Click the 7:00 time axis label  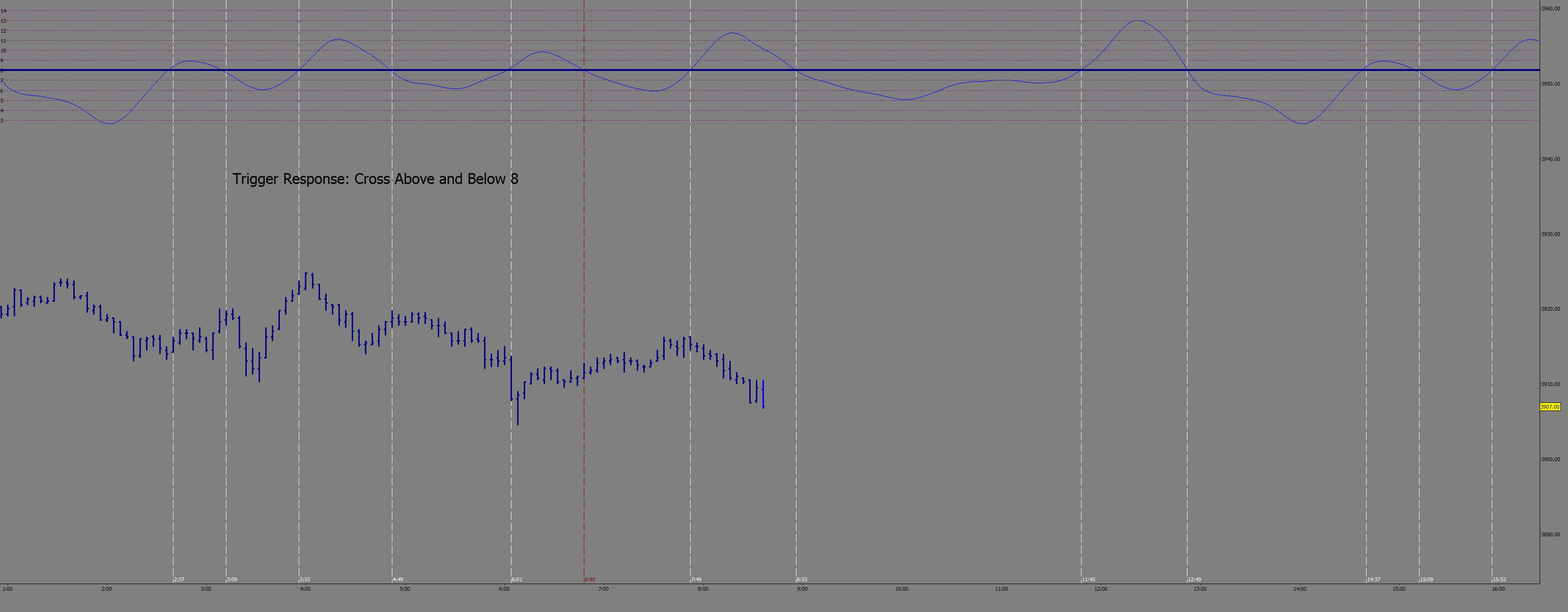point(603,589)
